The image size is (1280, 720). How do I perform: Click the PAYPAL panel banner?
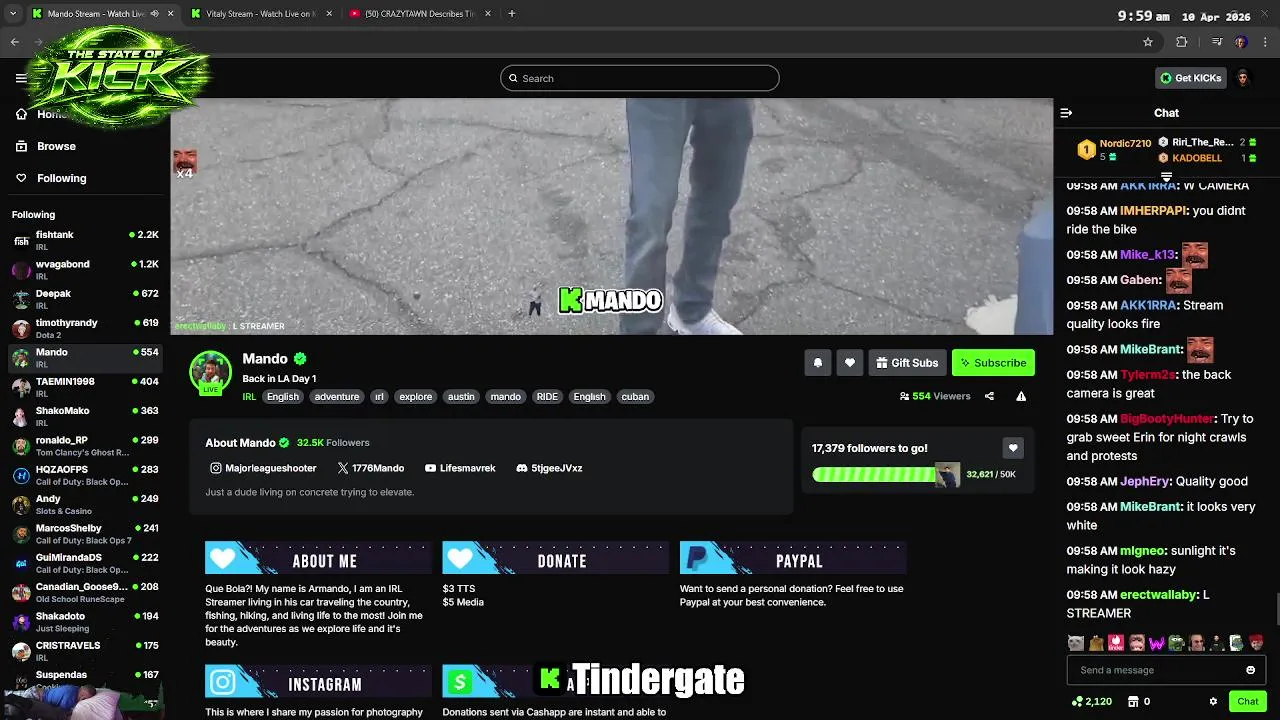pos(793,558)
